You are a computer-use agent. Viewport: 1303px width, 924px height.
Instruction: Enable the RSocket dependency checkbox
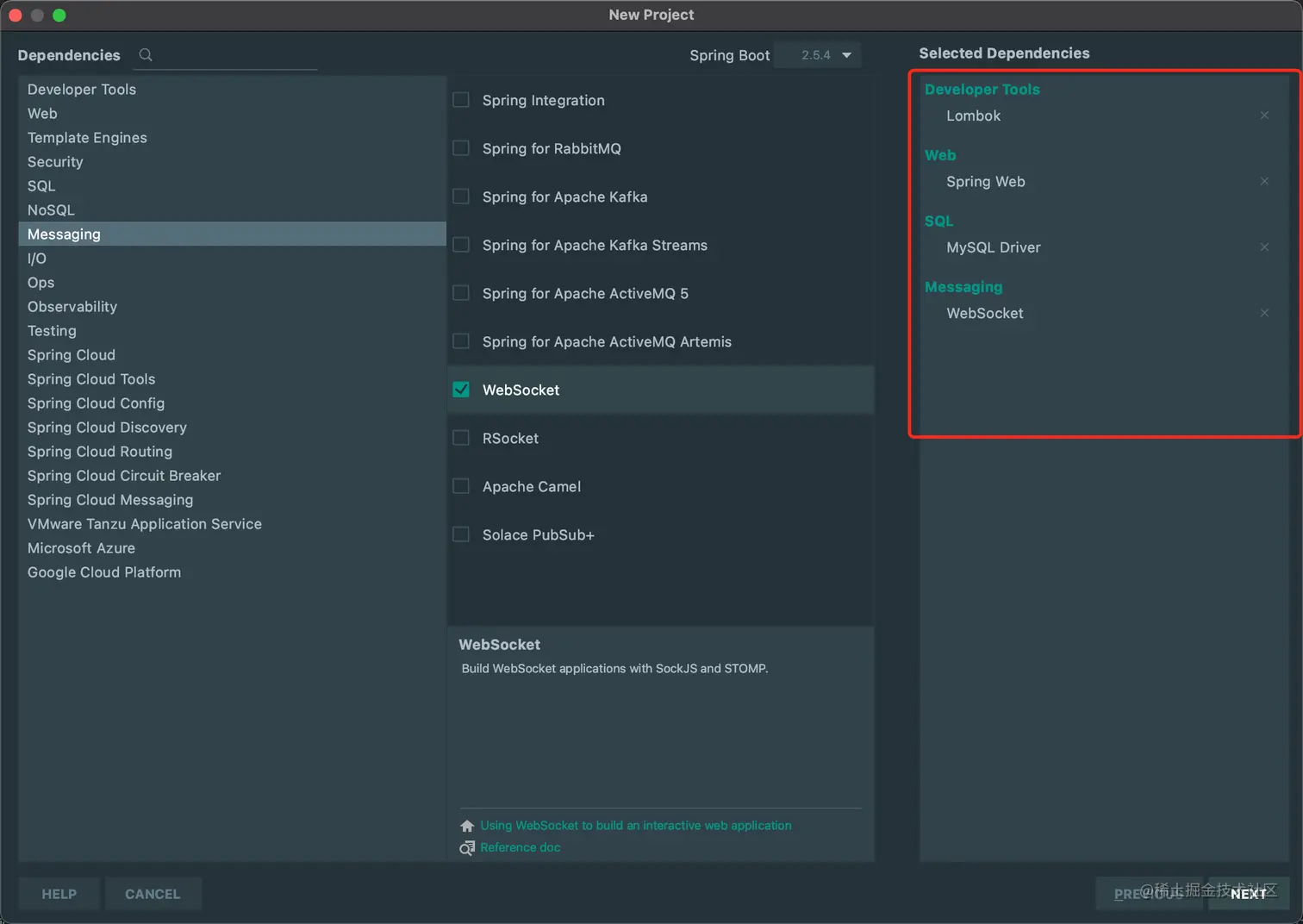pos(461,438)
